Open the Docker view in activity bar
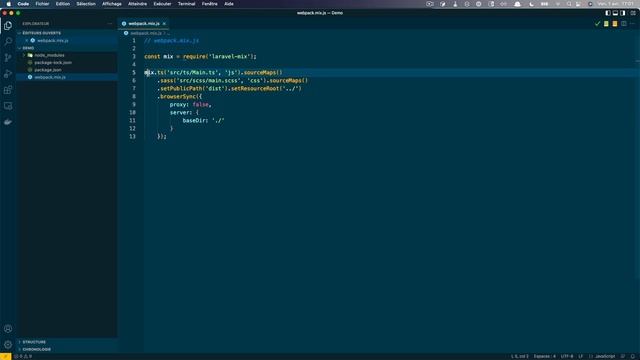 pos(8,122)
